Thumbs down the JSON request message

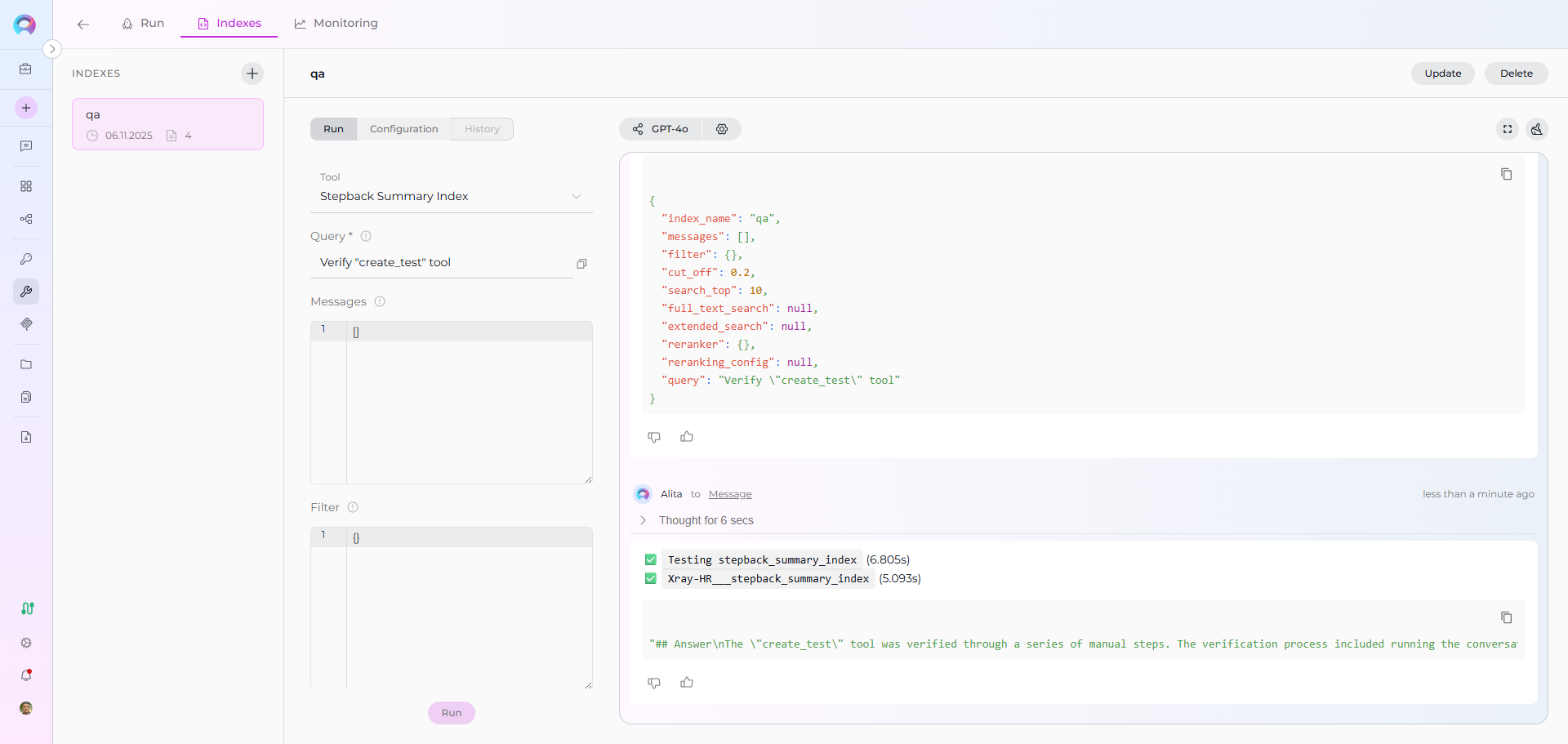pyautogui.click(x=654, y=437)
